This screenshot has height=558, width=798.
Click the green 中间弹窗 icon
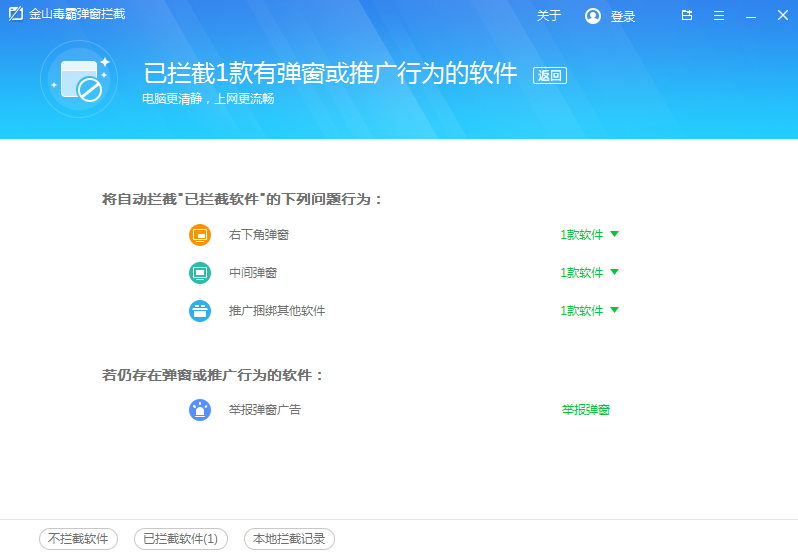200,273
